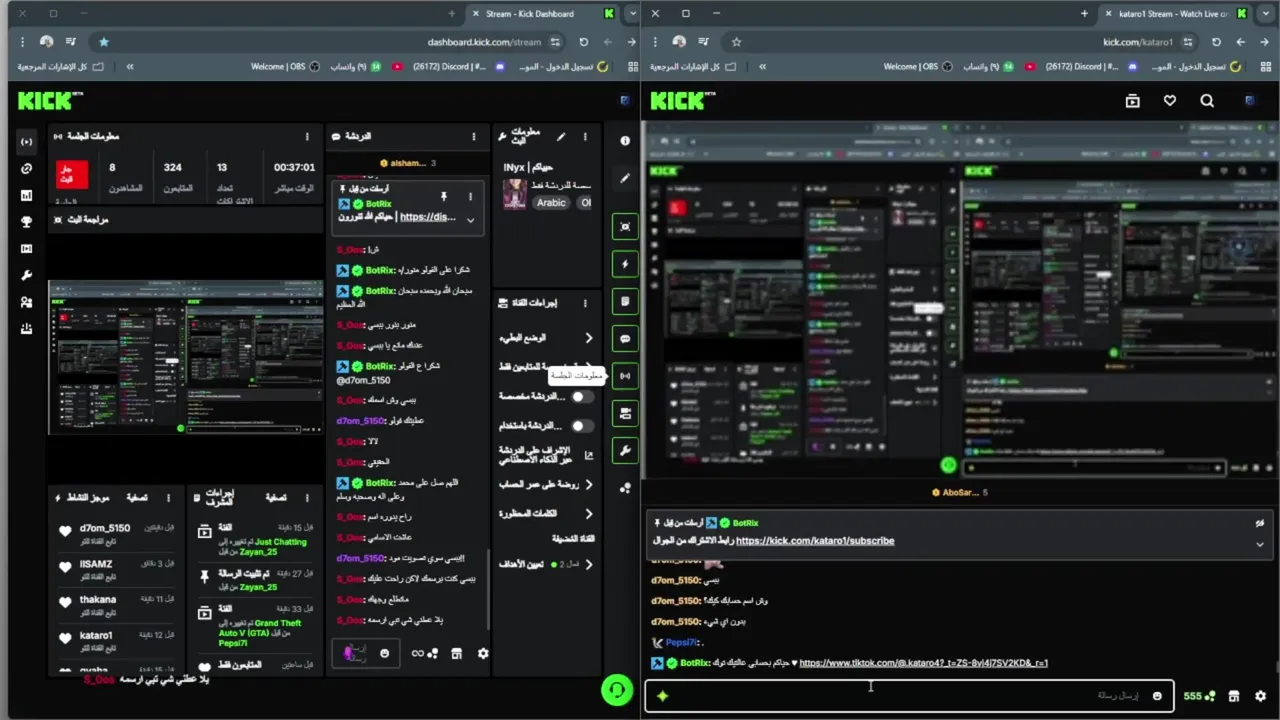Toggle the upper switch in channel actions

click(x=581, y=397)
